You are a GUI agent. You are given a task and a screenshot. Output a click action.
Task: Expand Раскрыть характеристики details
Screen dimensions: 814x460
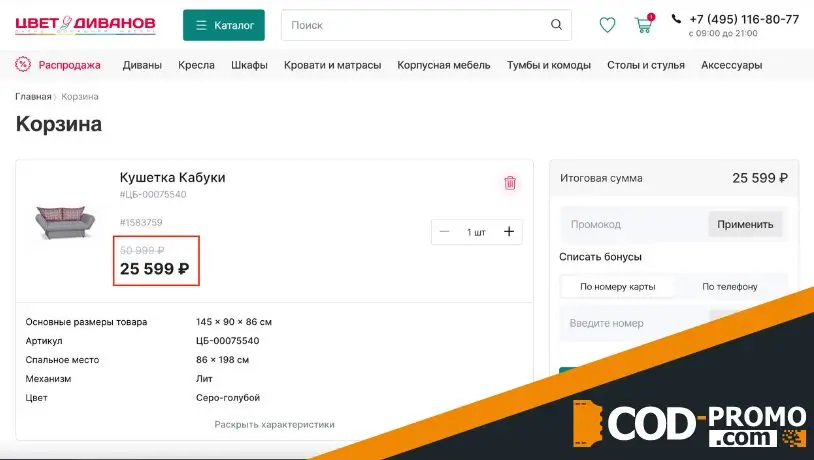275,425
